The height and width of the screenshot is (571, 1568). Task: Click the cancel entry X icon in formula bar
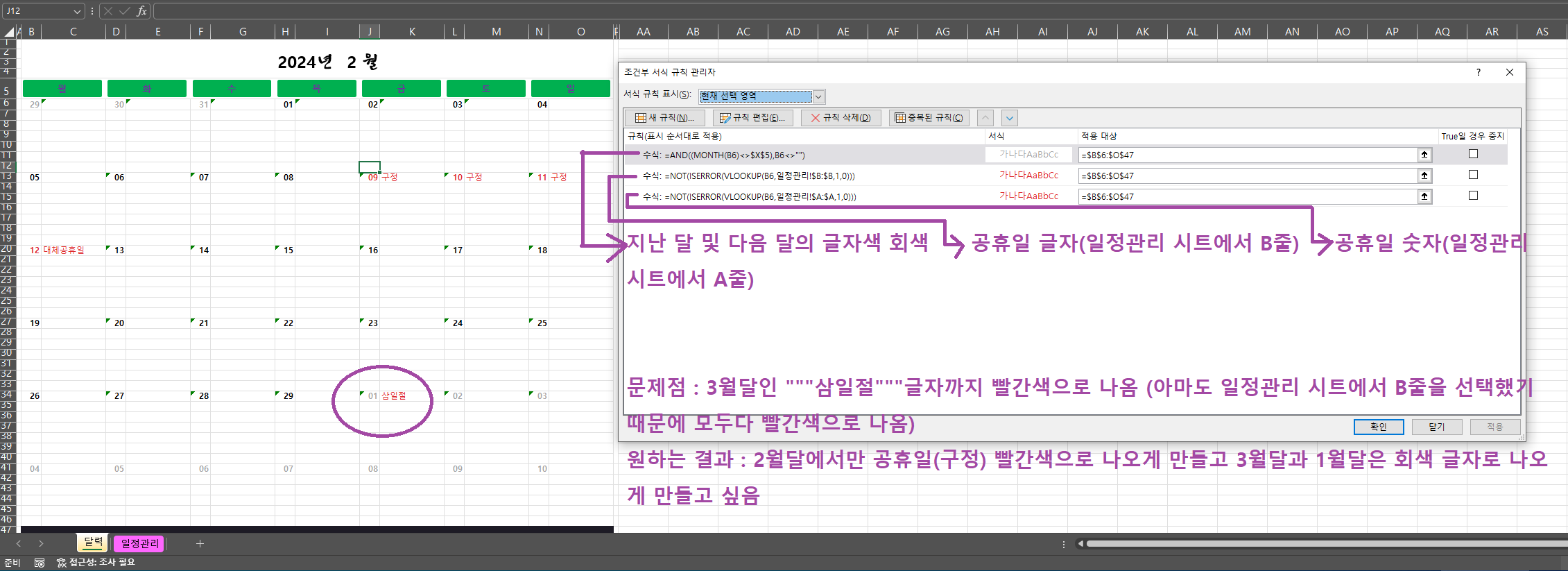[x=108, y=11]
